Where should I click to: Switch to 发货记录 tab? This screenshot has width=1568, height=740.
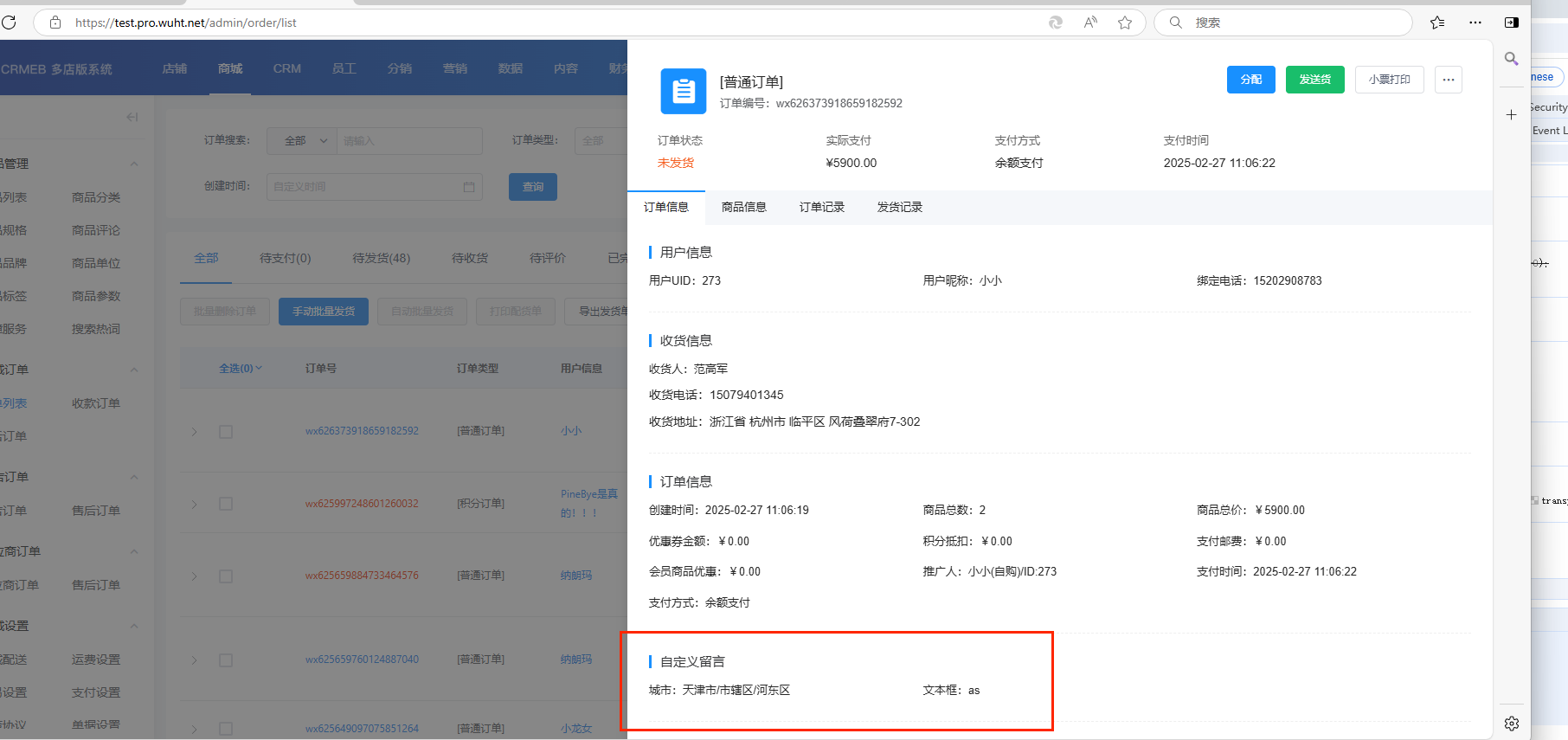[x=900, y=208]
